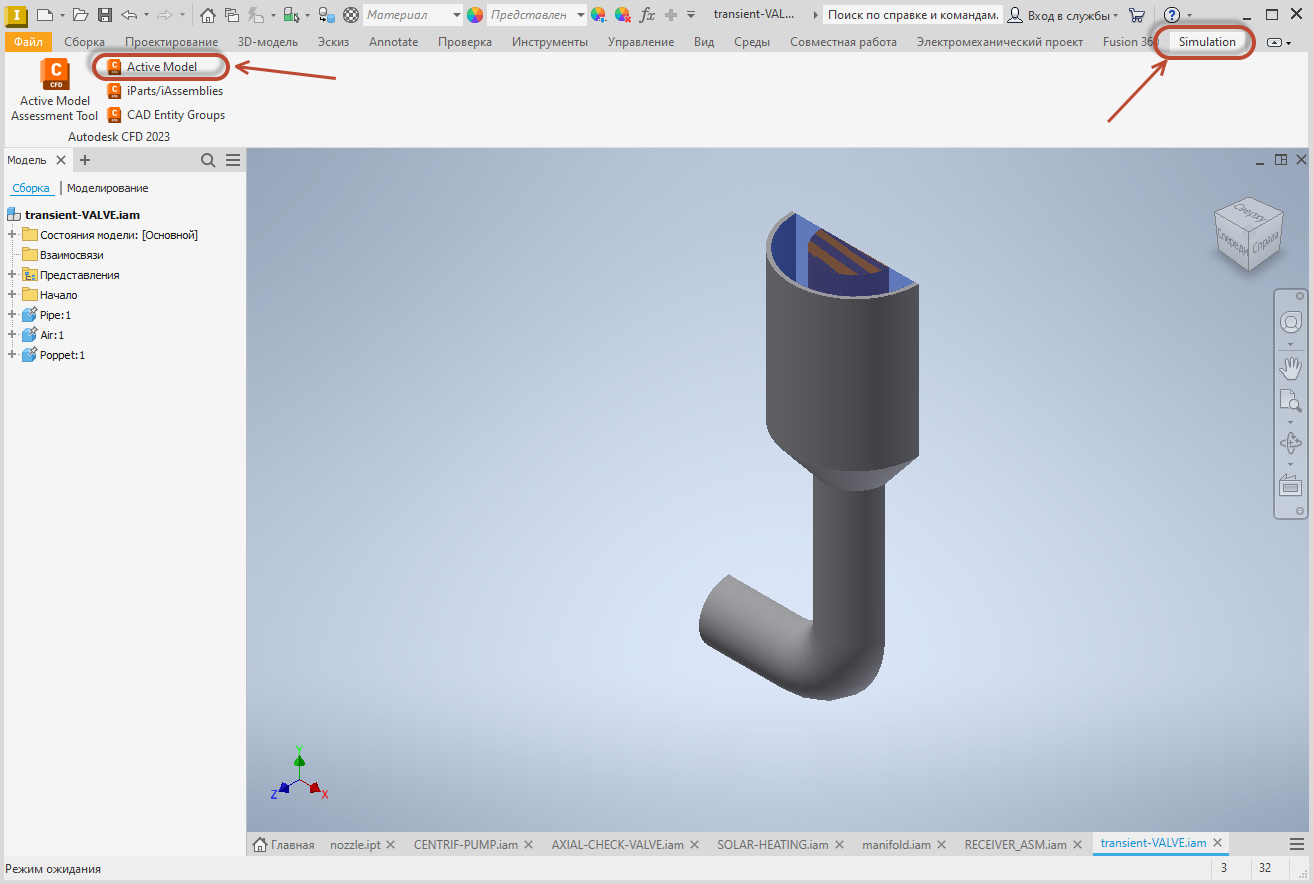Screen dimensions: 1313x884
Task: Expand the Представления node
Action: (x=12, y=275)
